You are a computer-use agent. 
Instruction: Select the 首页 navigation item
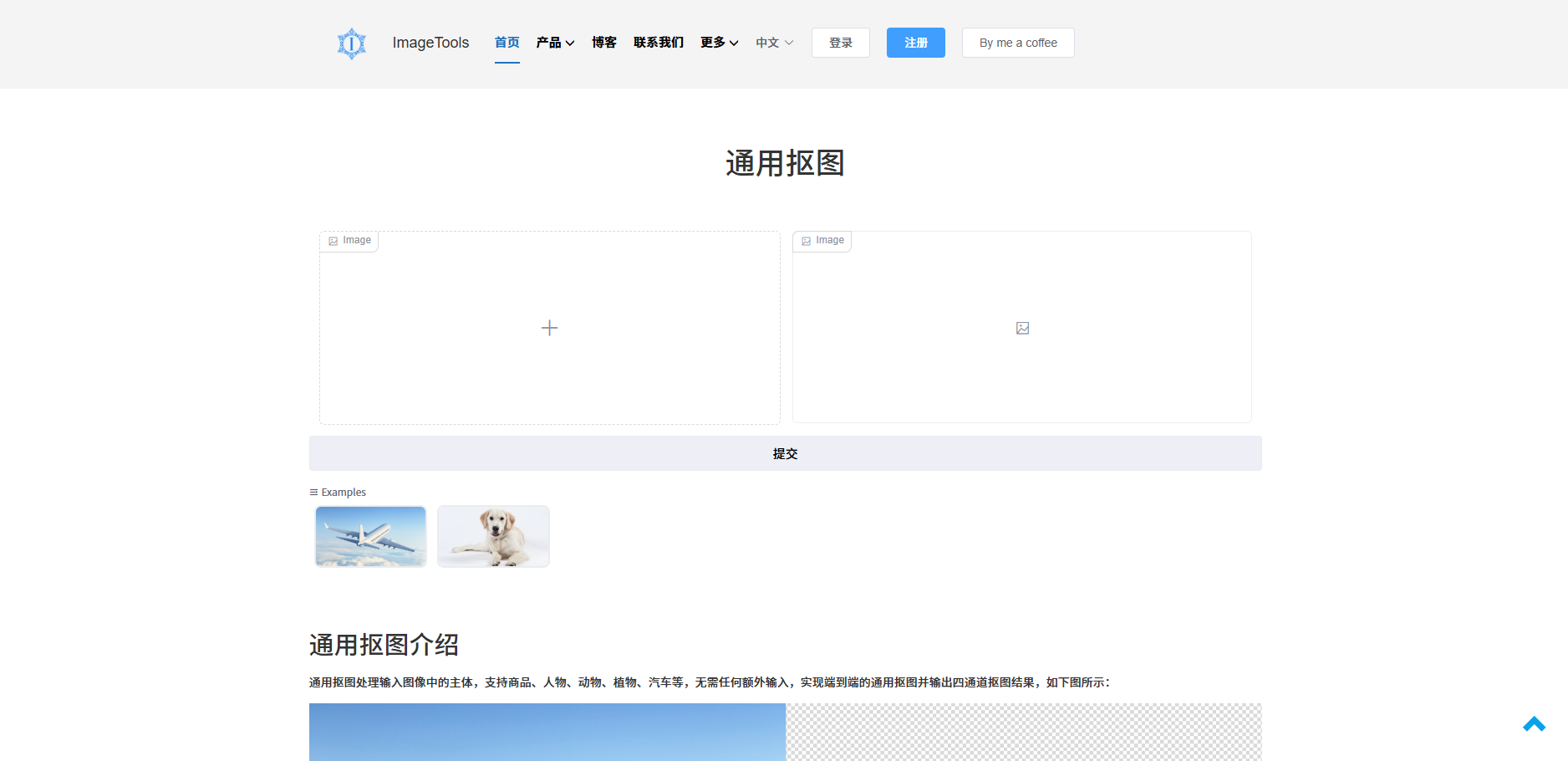[x=507, y=43]
